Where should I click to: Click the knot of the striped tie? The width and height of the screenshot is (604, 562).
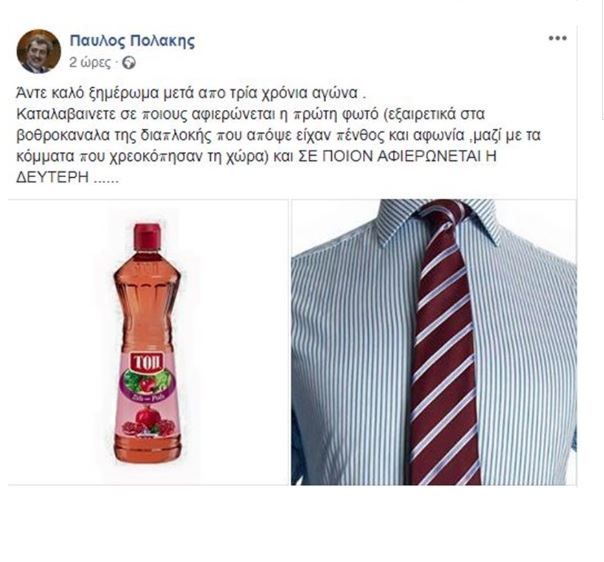[445, 222]
